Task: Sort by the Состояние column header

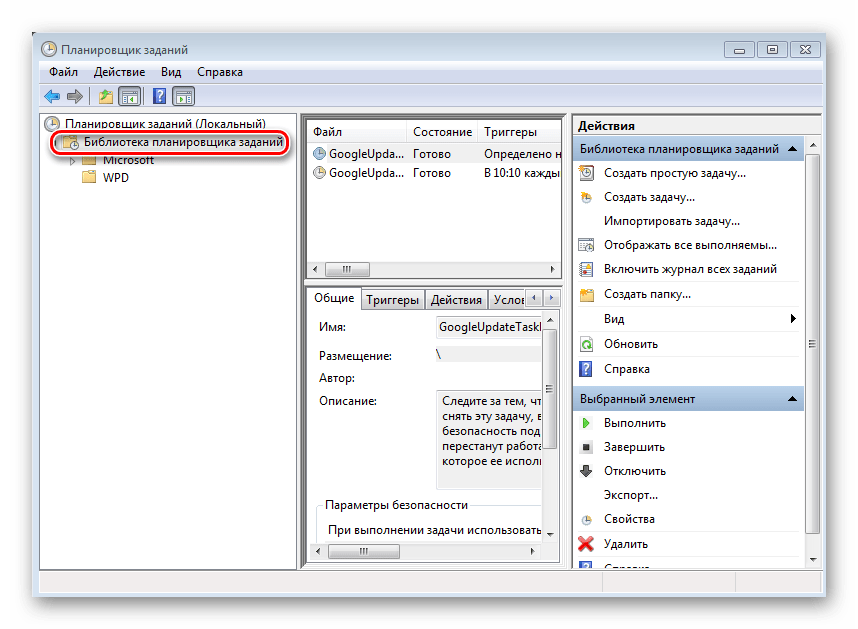Action: 442,132
